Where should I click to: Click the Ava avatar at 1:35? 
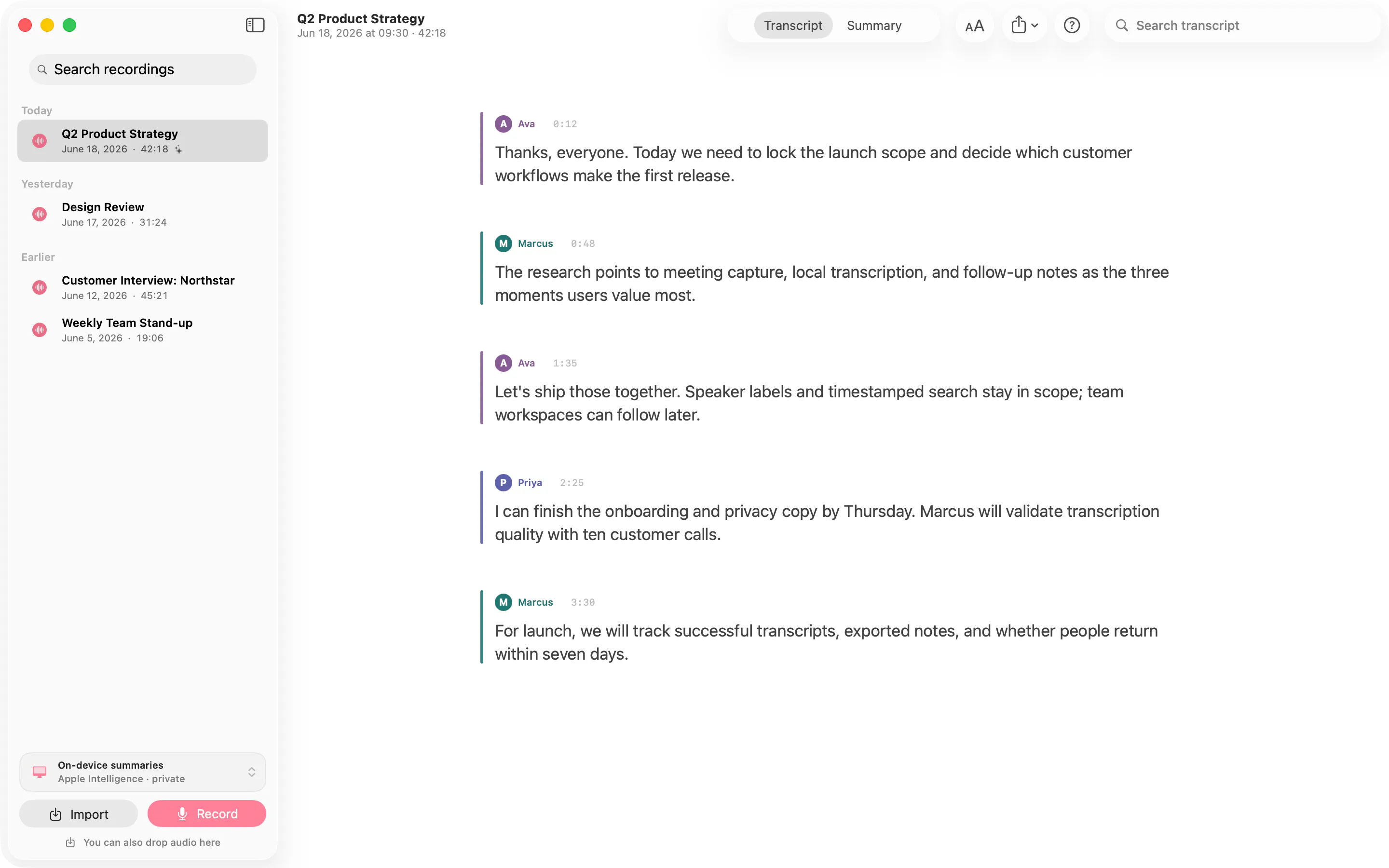[x=504, y=364]
